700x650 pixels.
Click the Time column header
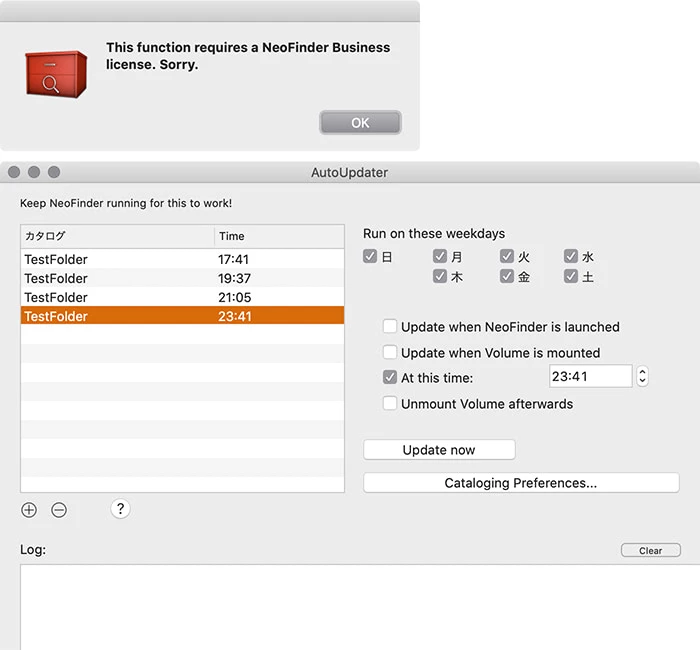click(x=279, y=236)
